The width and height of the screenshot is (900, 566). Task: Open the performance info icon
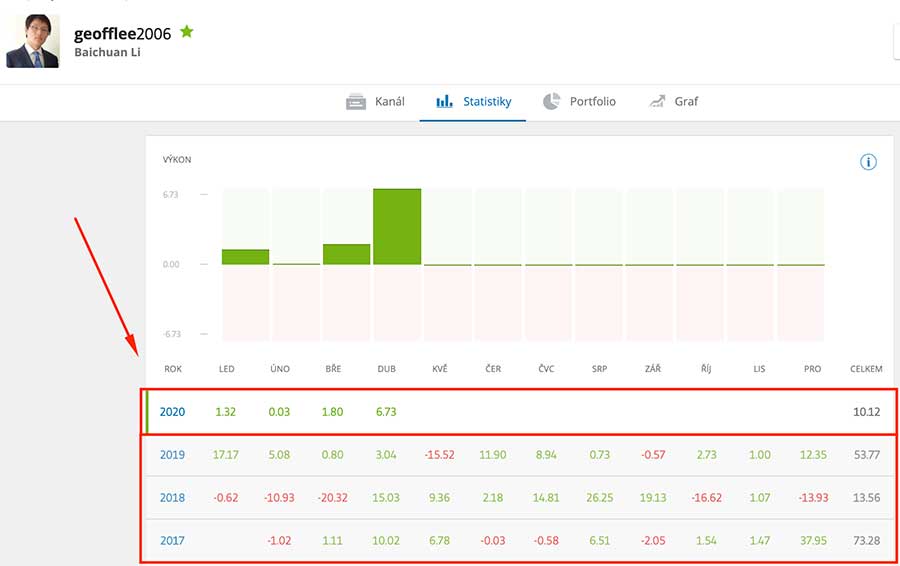coord(868,162)
